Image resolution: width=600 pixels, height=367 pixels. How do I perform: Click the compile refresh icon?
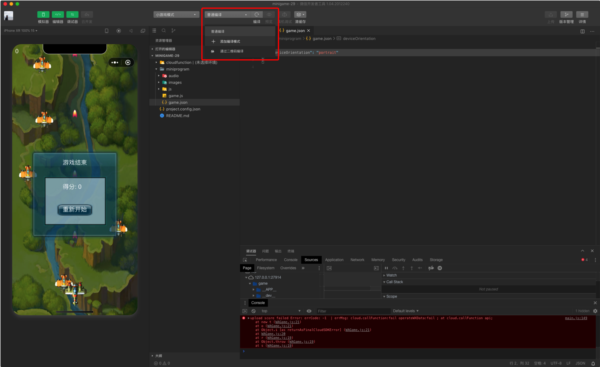[257, 15]
